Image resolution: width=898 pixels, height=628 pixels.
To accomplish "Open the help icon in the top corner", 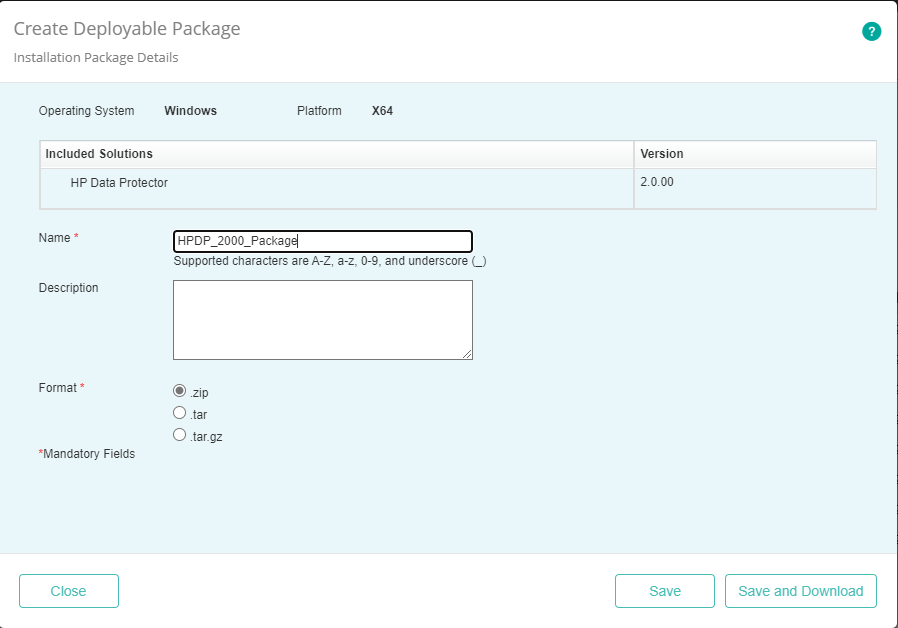I will point(871,31).
